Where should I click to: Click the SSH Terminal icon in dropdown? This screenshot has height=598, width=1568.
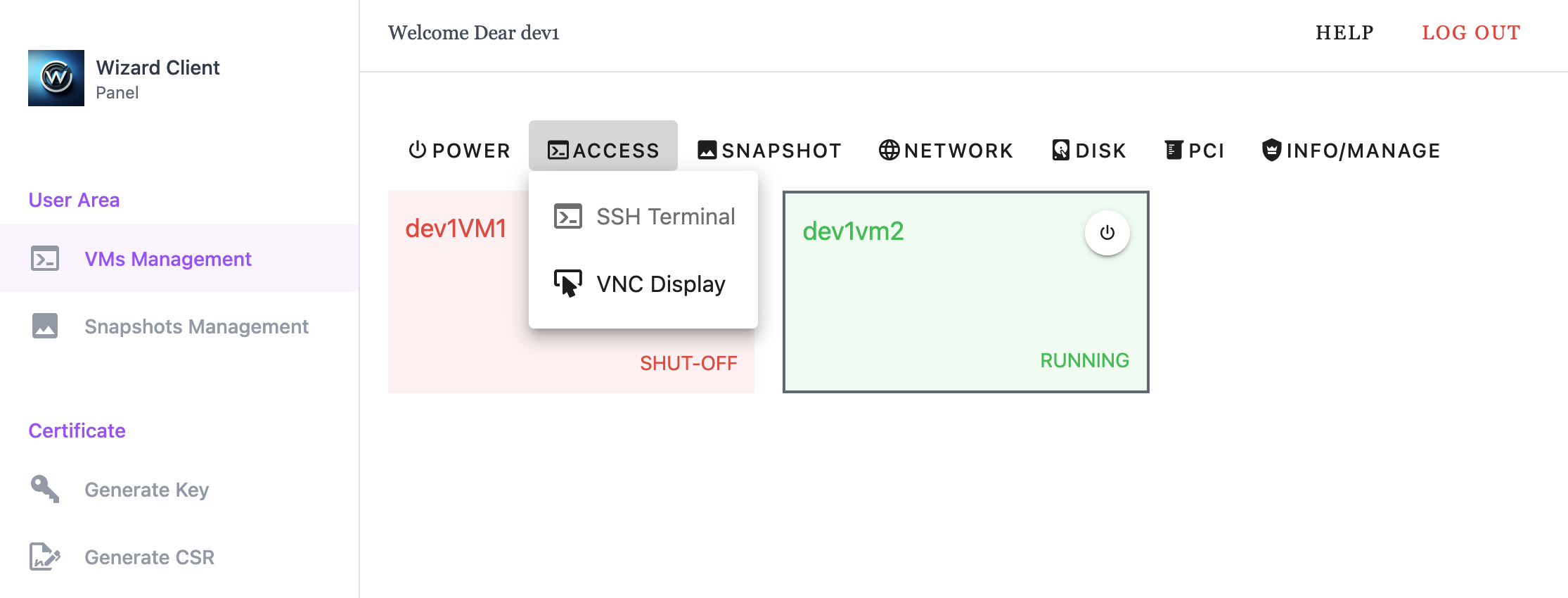[x=568, y=217]
